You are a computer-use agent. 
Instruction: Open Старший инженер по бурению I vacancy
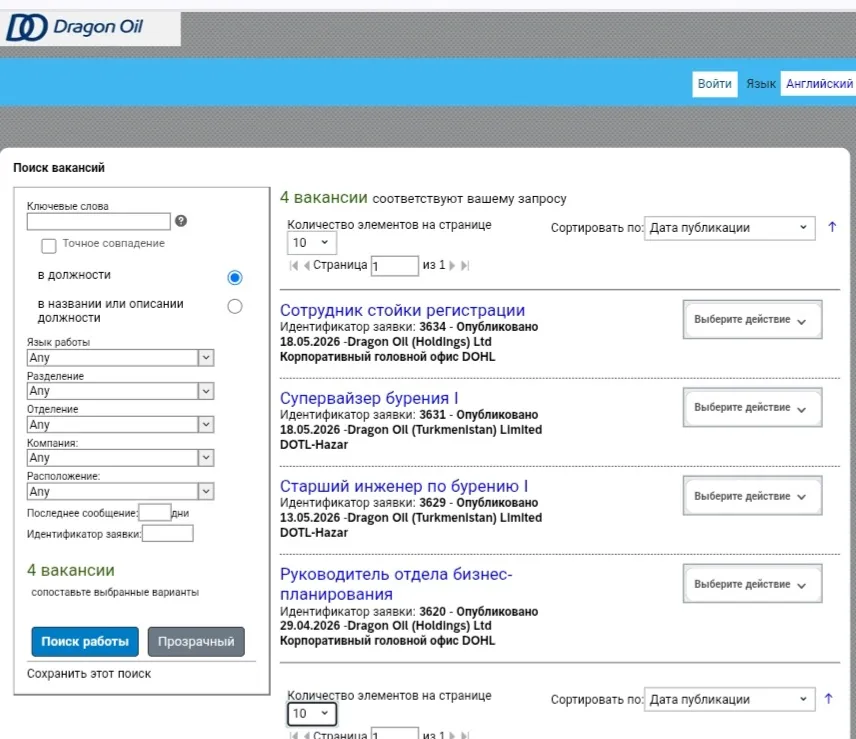click(x=404, y=486)
